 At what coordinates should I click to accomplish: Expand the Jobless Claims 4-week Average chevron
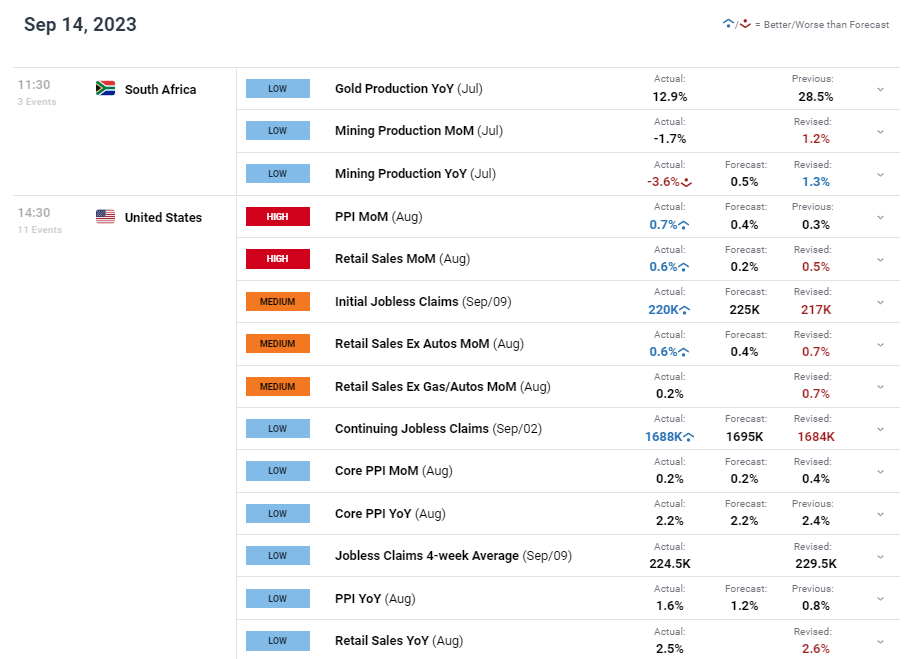[880, 556]
